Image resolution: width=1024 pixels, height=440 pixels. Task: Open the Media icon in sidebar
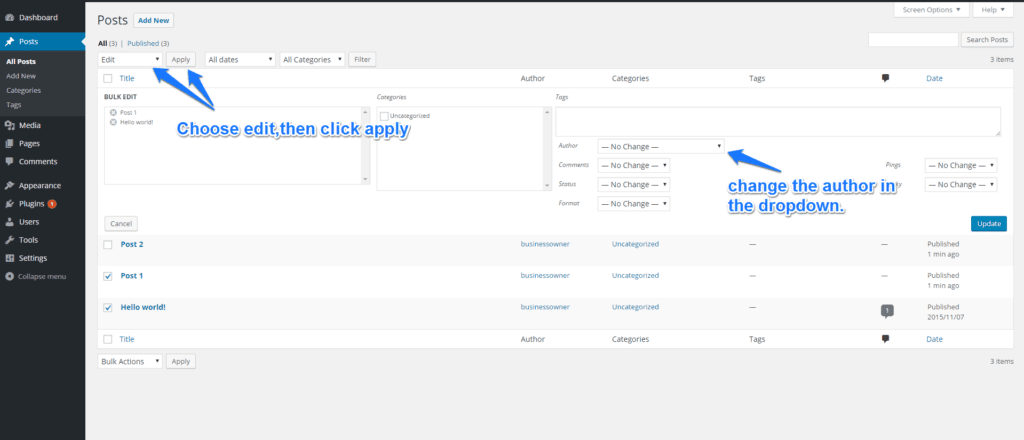(x=9, y=125)
